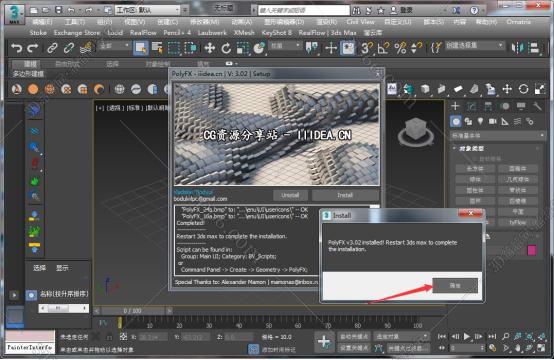Click the Redo arrow in the main toolbar
Viewport: 554px width, 360px height.
click(x=33, y=48)
